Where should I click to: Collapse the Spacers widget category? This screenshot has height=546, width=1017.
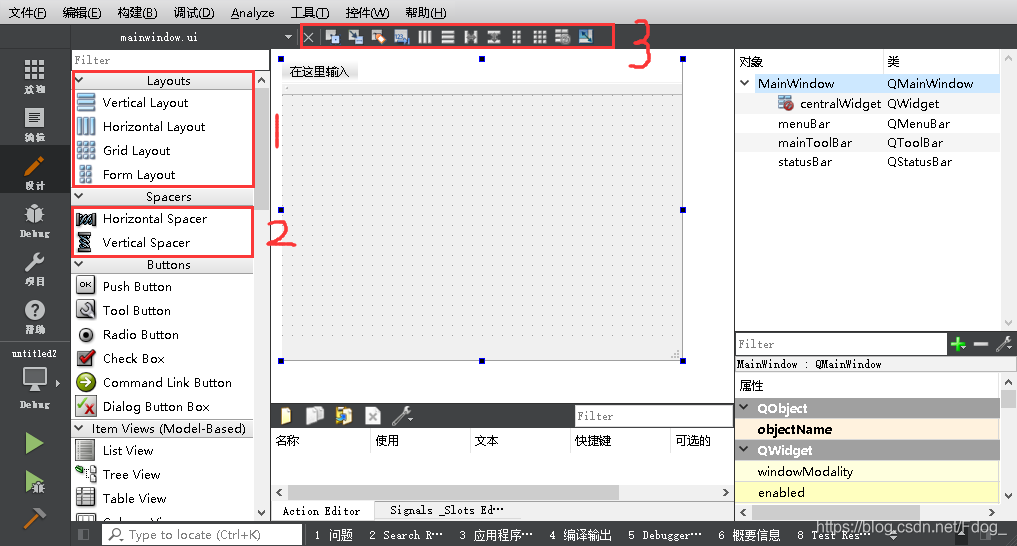79,196
